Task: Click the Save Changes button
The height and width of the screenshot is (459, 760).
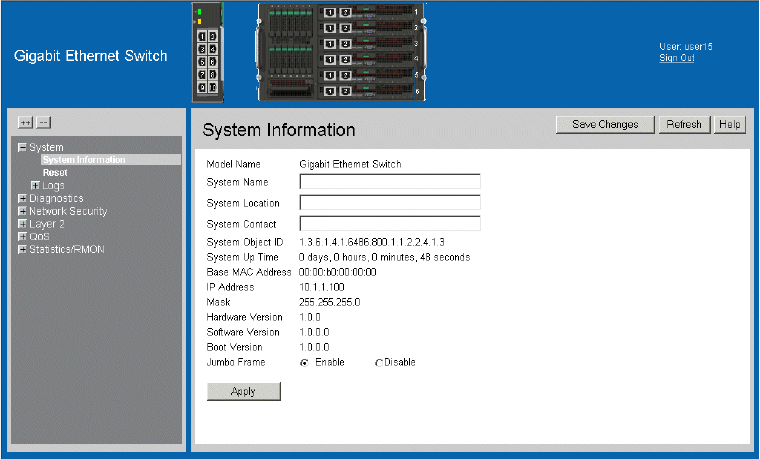Action: 605,125
